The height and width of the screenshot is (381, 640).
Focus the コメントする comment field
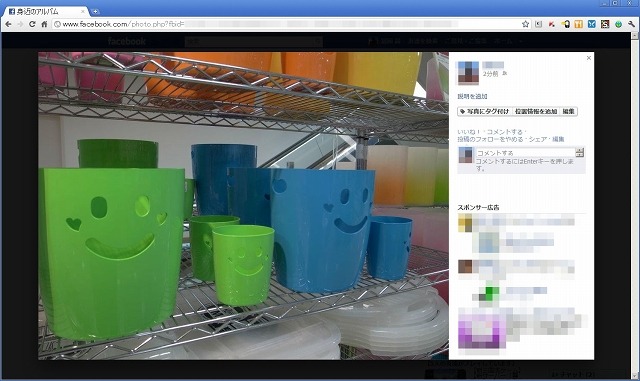click(x=526, y=153)
